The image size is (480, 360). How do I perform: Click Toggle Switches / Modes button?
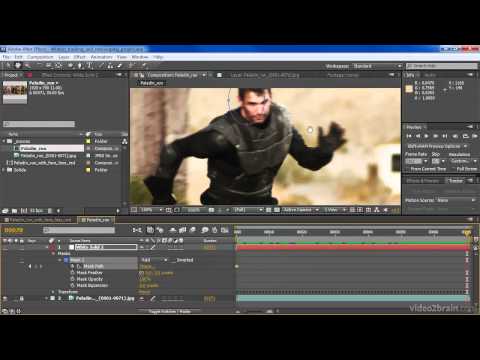pyautogui.click(x=170, y=311)
